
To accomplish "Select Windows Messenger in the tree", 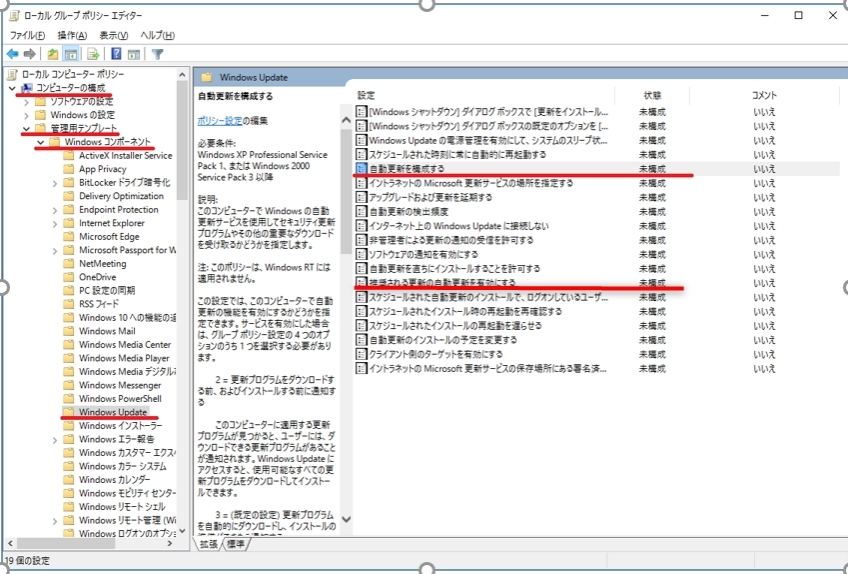I will pos(120,385).
